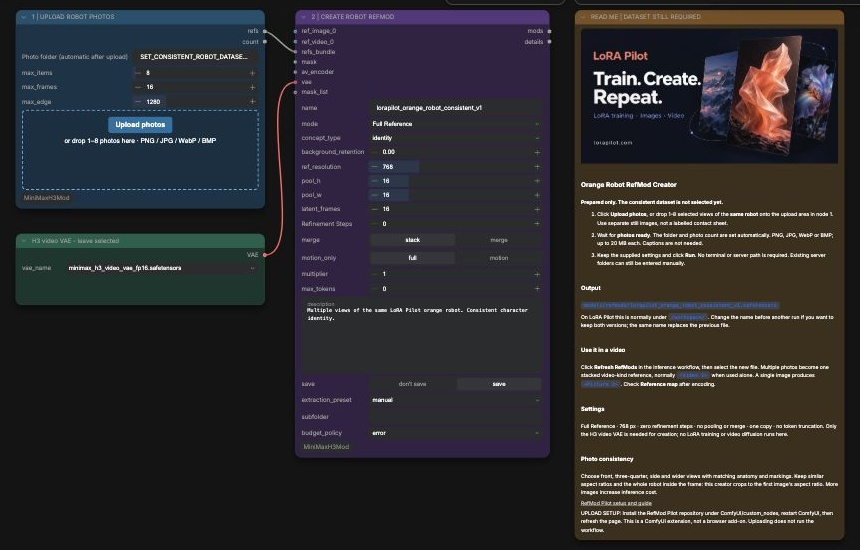Screen dimensions: 860x550
Task: Decrease pool_w with minus icon
Action: click(375, 195)
